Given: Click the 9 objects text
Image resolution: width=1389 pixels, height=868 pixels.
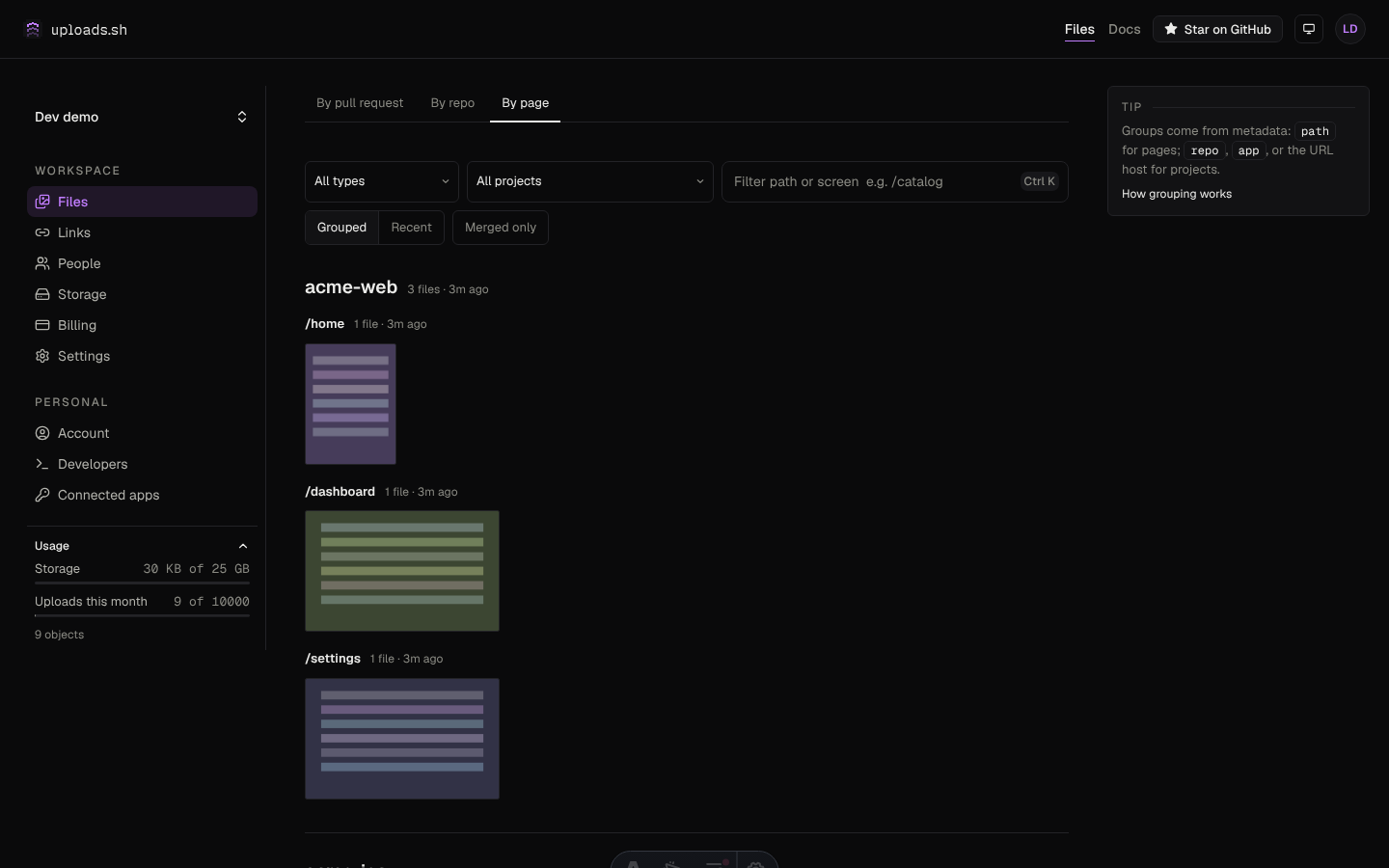Looking at the screenshot, I should (59, 635).
